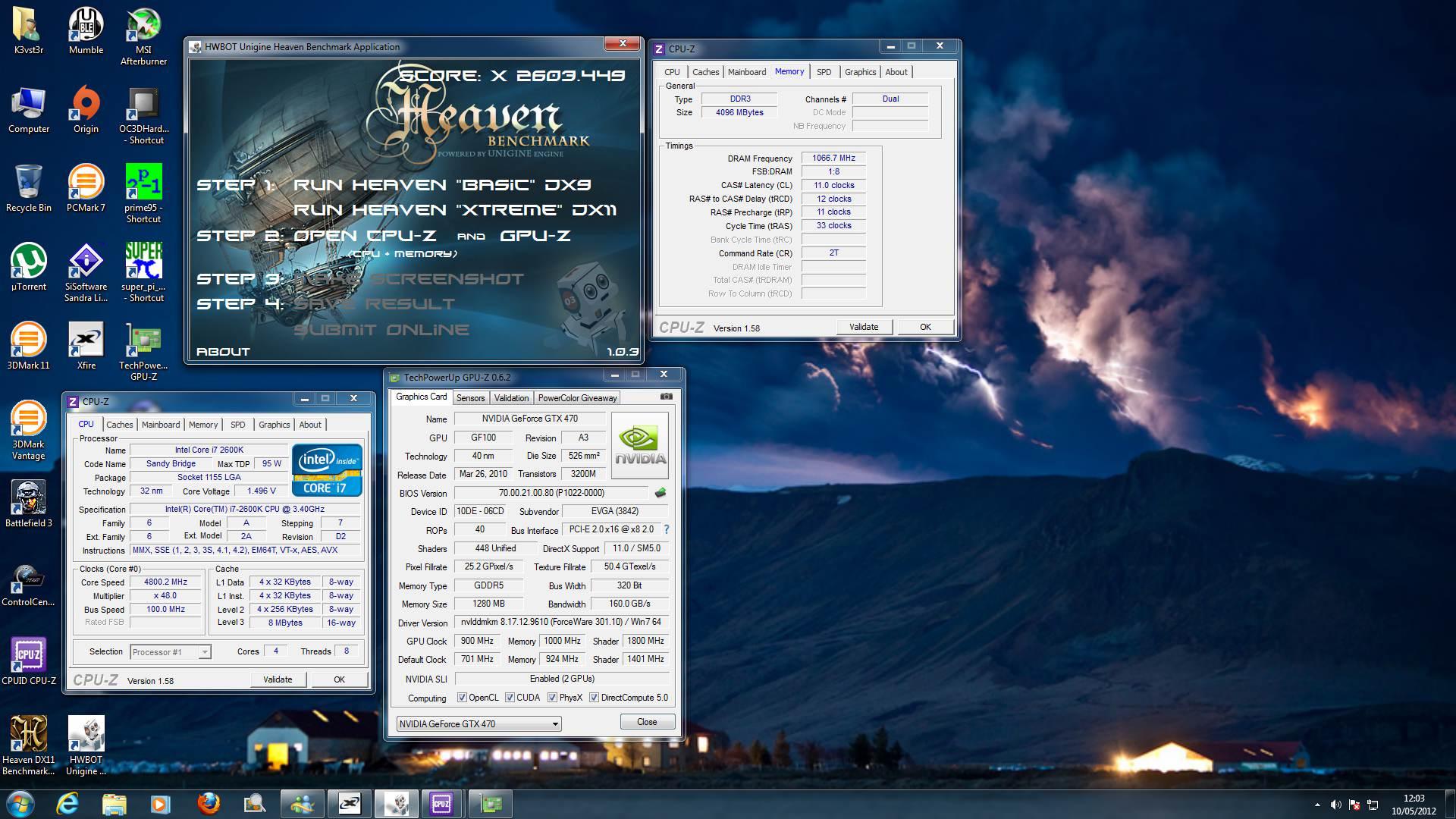Click the GPU-Z Name field GeForce GTX 470
Viewport: 1456px width, 819px height.
530,419
